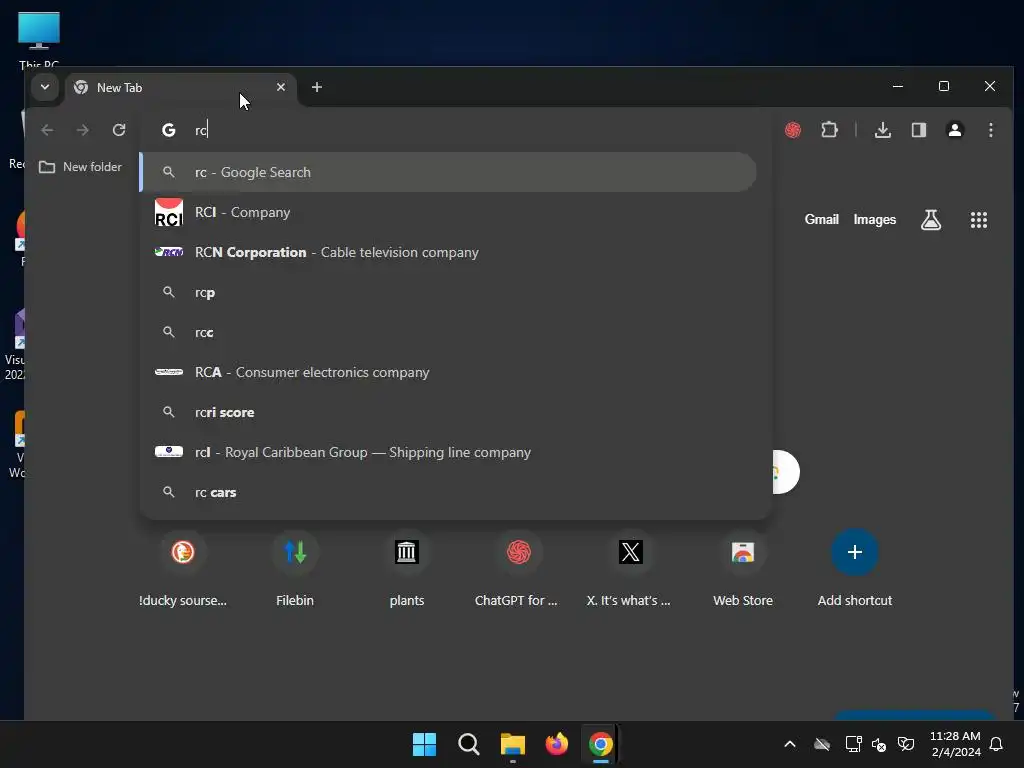The image size is (1024, 768).
Task: Click the Google G icon in address bar
Action: [x=168, y=130]
